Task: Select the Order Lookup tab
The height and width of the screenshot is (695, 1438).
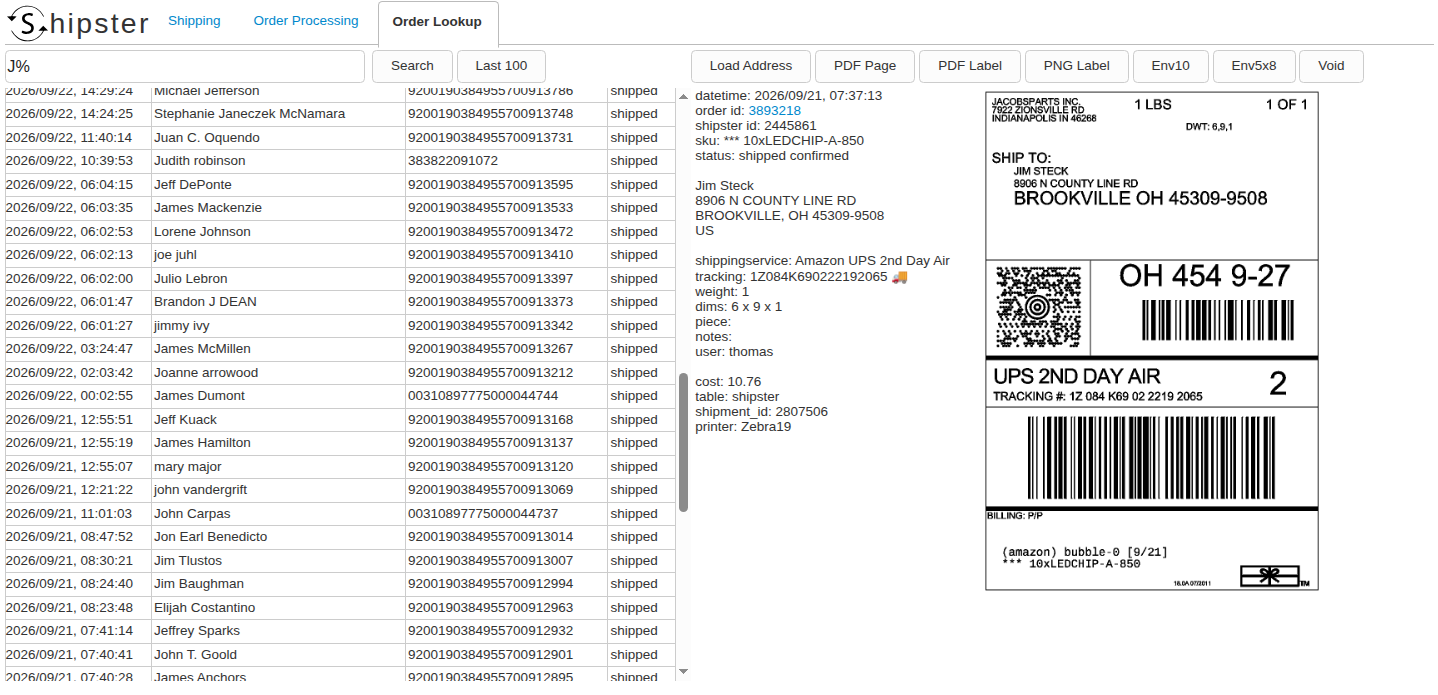Action: (x=437, y=22)
